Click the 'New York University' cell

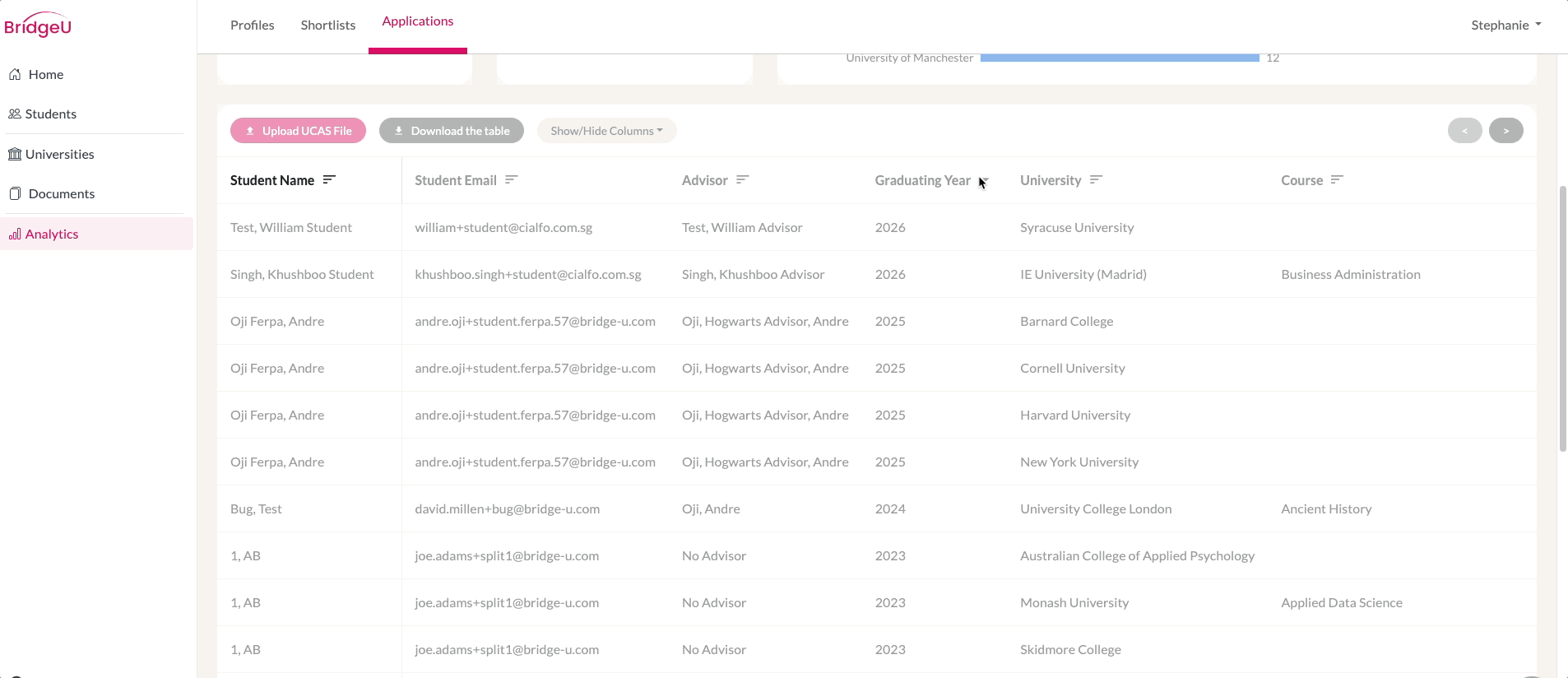tap(1079, 462)
